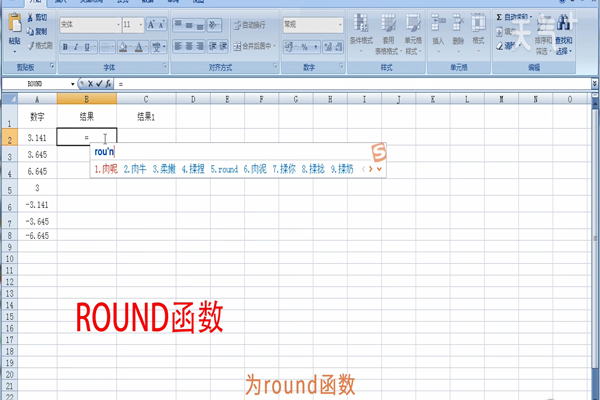The image size is (600, 400).
Task: Cut selection with the scissors icon
Action: [30, 18]
